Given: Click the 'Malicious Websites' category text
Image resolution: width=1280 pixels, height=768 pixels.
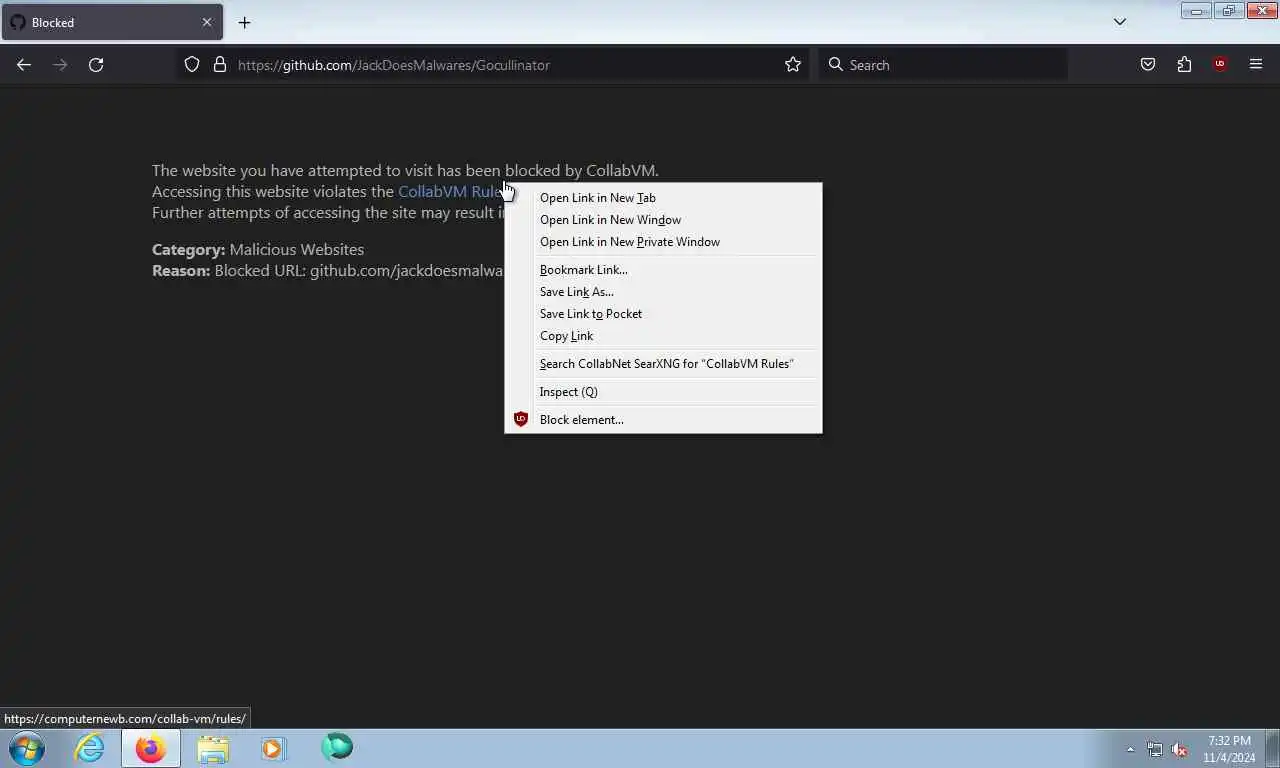Looking at the screenshot, I should 297,250.
